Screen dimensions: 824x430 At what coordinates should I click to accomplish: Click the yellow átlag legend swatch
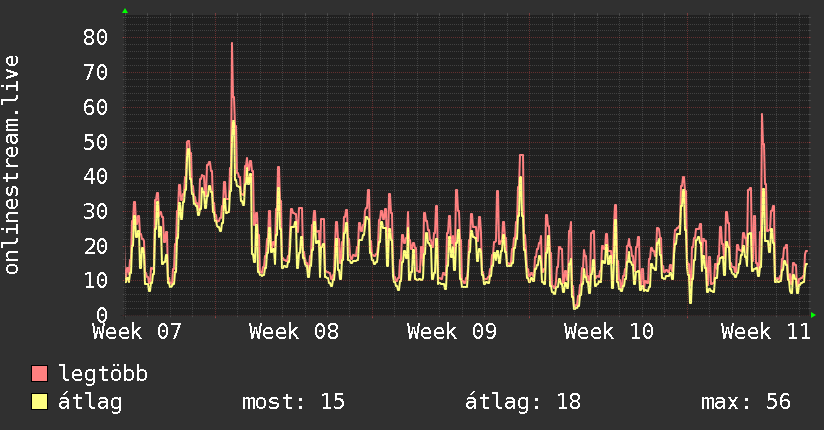pyautogui.click(x=39, y=402)
